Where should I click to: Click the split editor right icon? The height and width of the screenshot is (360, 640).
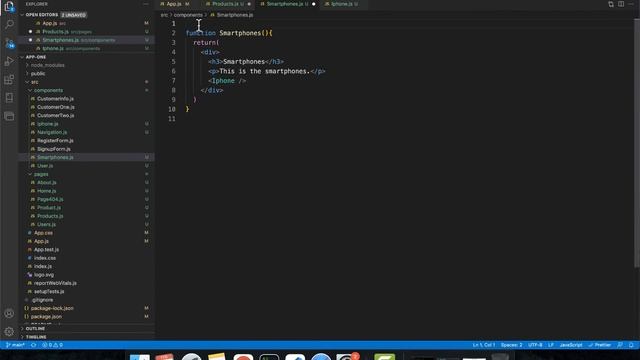click(x=621, y=4)
